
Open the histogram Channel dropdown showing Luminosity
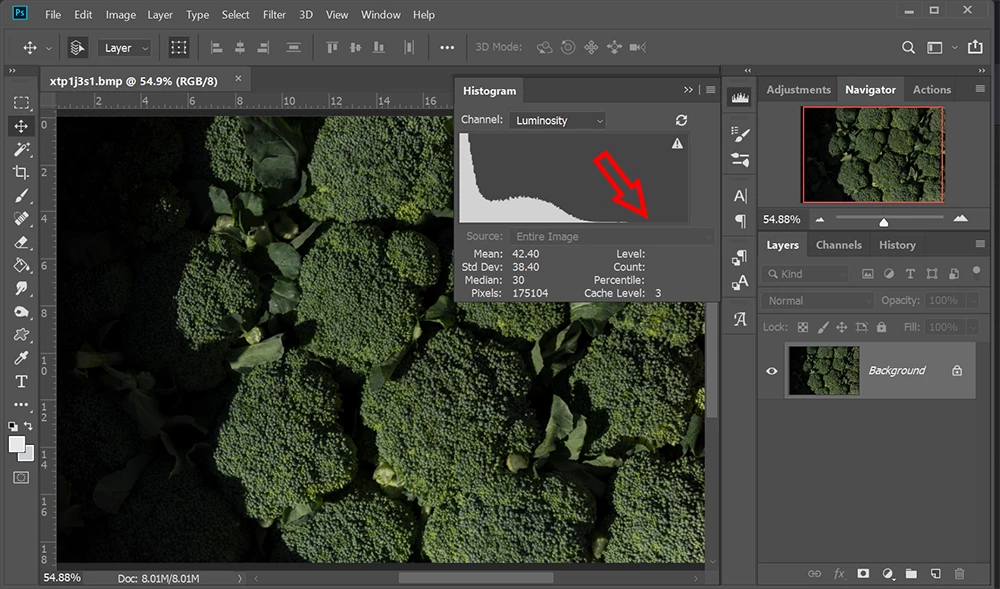click(558, 120)
